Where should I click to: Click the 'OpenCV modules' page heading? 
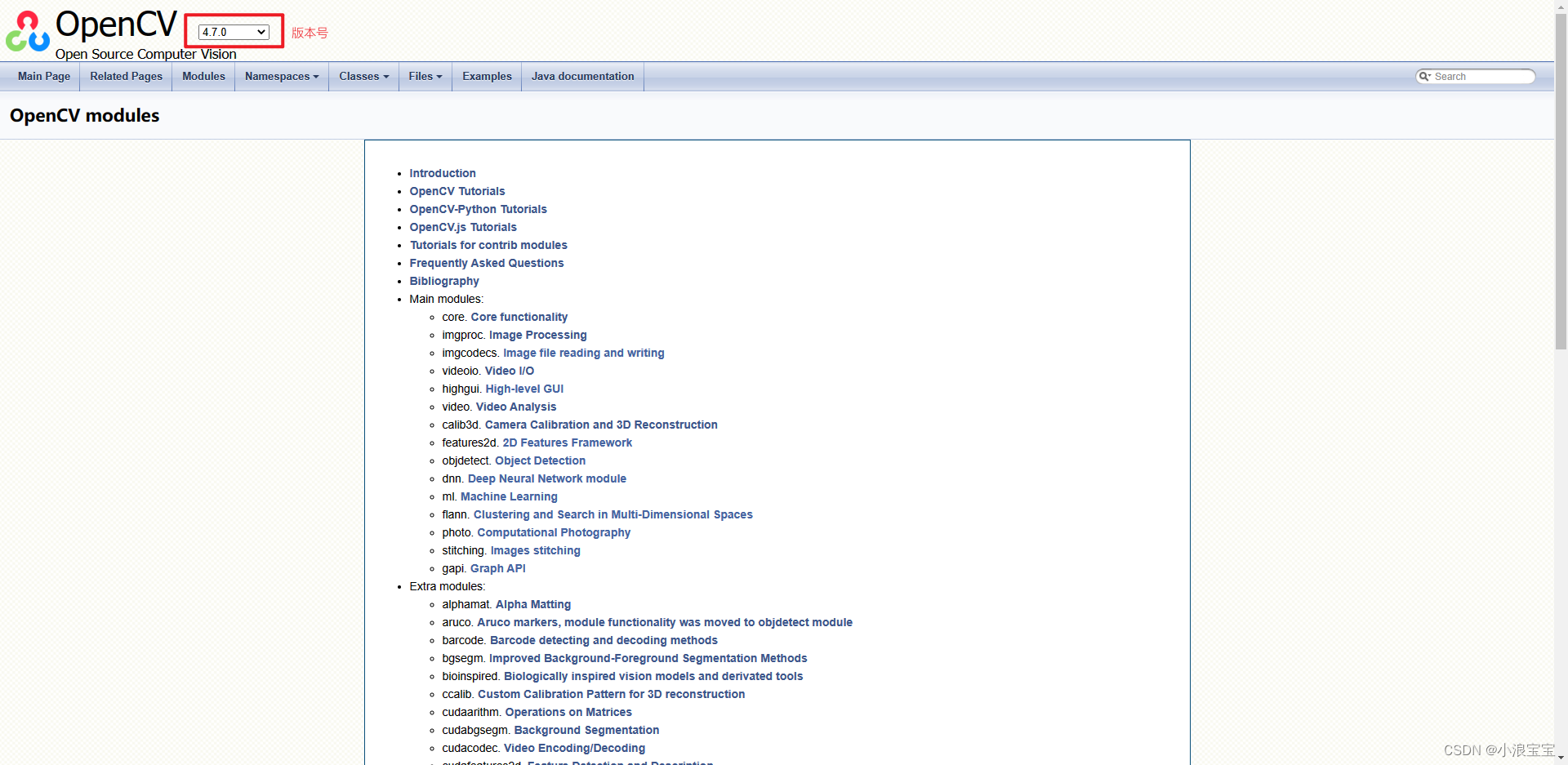pos(85,115)
